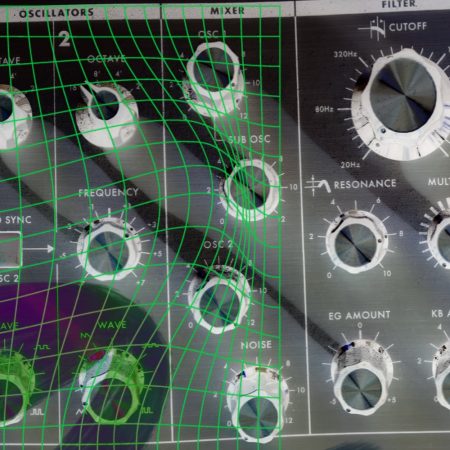Image resolution: width=450 pixels, height=450 pixels.
Task: Select the triangle waveform icon by oscillator 2 Wave knob
Action: 80,412
